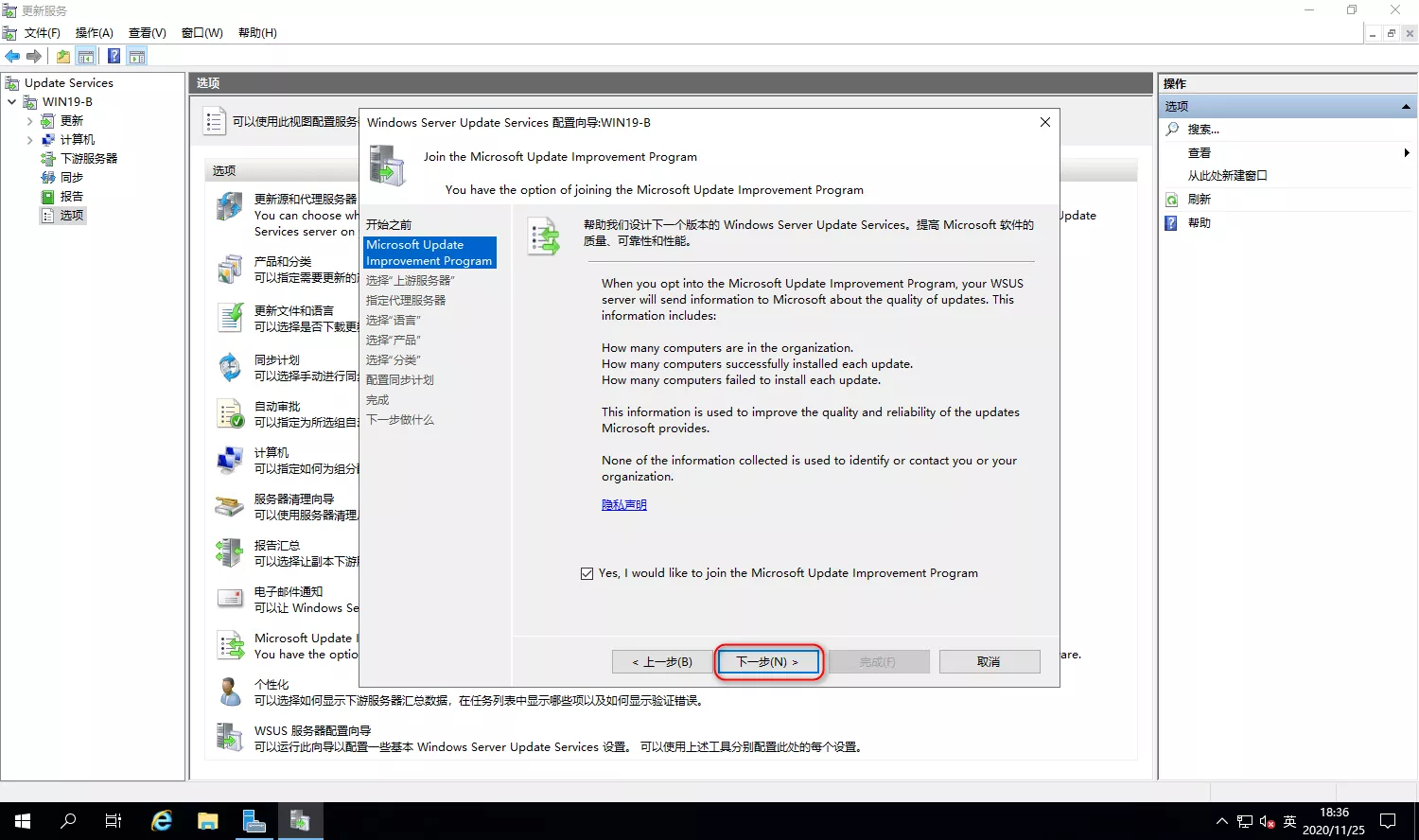Open the 个性化 option icon

230,691
